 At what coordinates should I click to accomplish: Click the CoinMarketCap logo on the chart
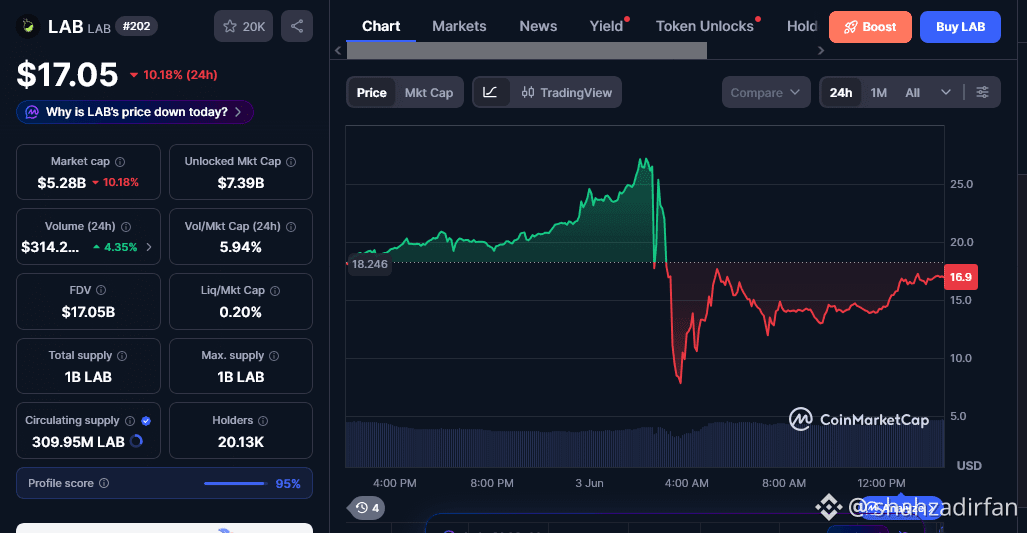pyautogui.click(x=859, y=420)
